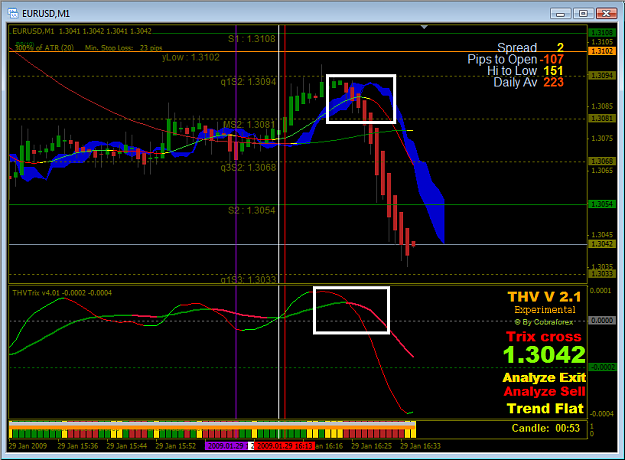625x460 pixels.
Task: Click the 1.3068 price axis tag
Action: coord(601,161)
